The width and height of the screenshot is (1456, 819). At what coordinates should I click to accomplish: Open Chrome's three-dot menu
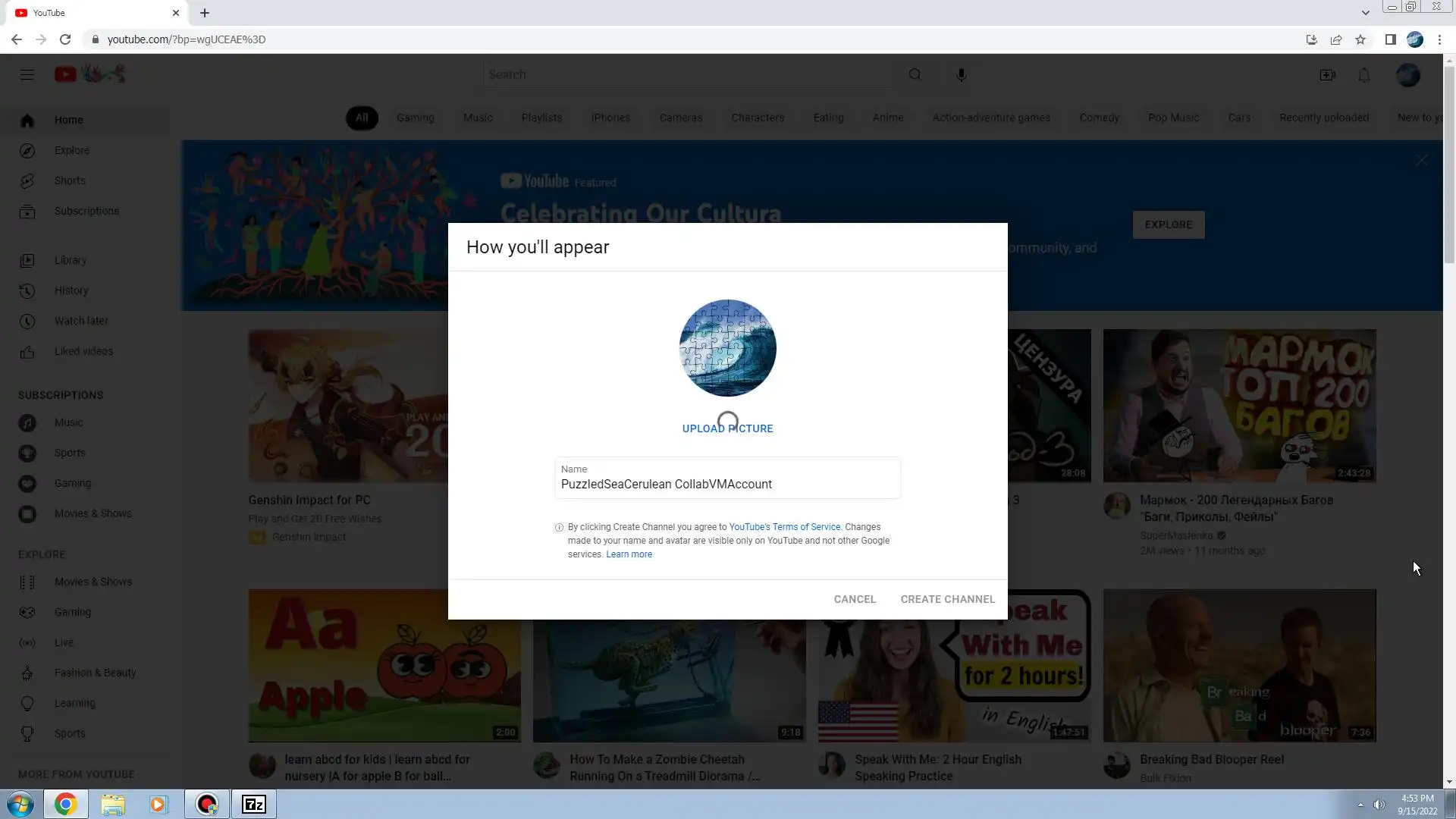coord(1439,39)
